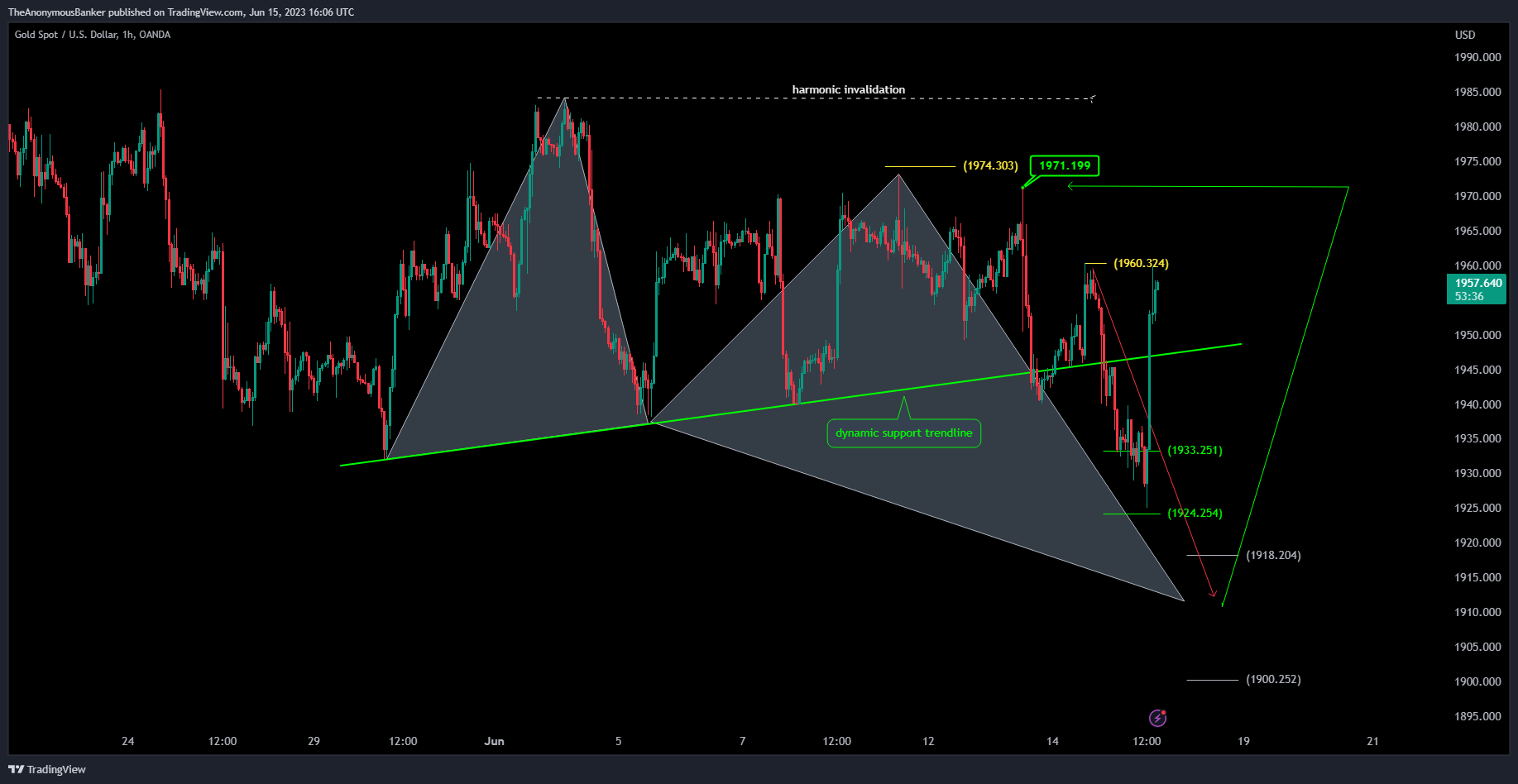Click the '24' date on time axis

coord(127,742)
